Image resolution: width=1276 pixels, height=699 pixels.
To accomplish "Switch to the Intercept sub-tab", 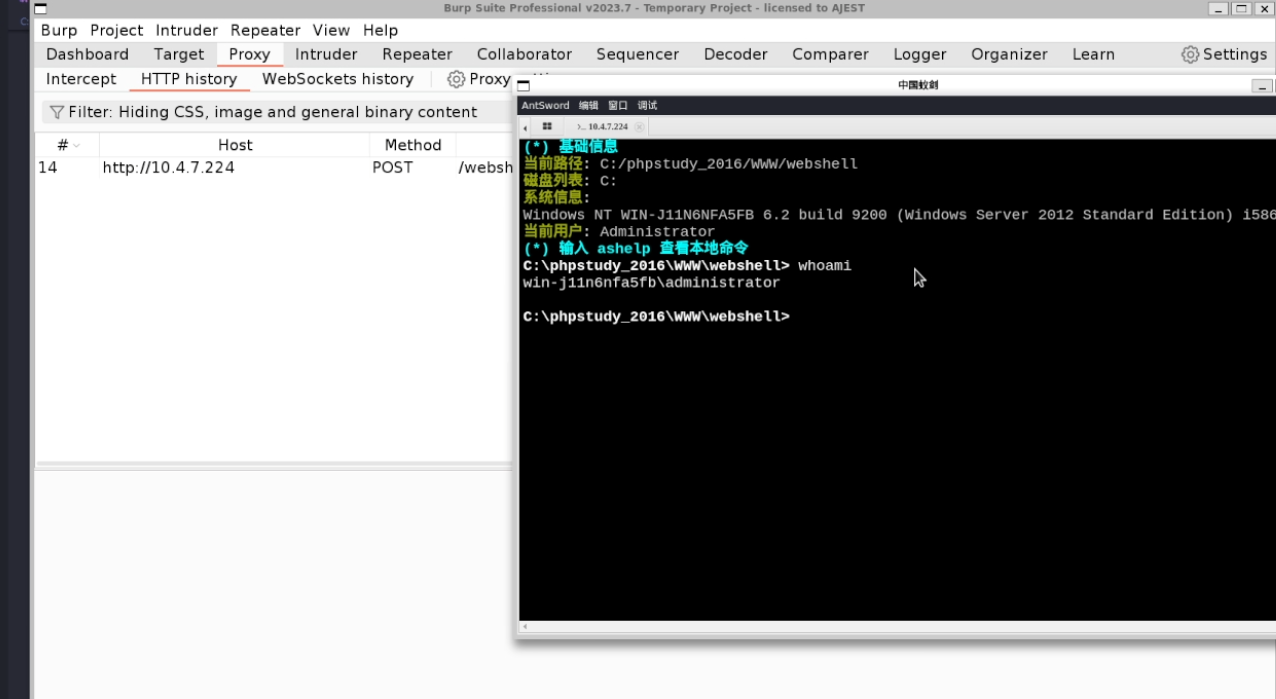I will (81, 78).
